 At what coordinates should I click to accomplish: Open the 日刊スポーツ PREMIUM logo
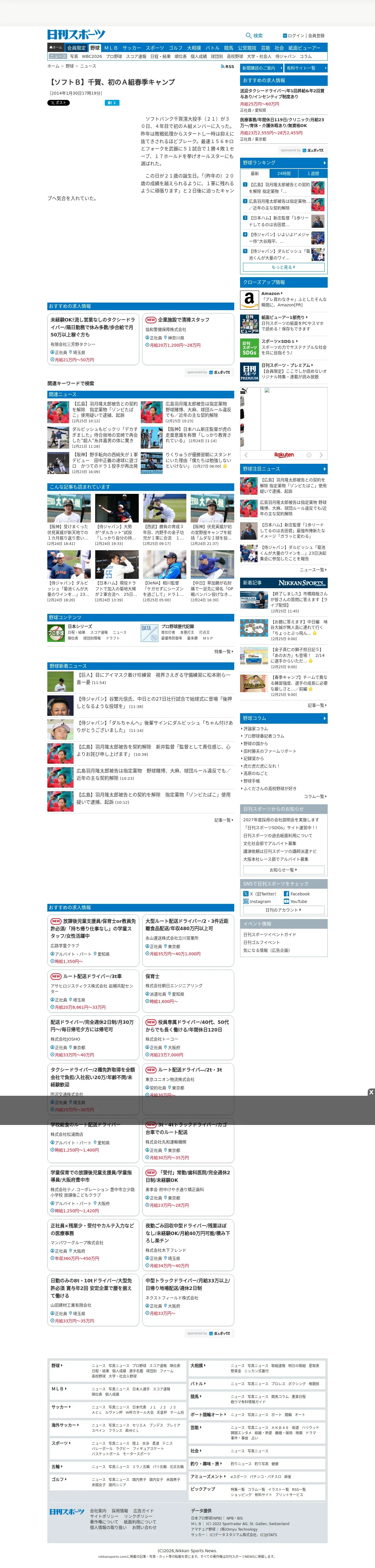pos(249,372)
